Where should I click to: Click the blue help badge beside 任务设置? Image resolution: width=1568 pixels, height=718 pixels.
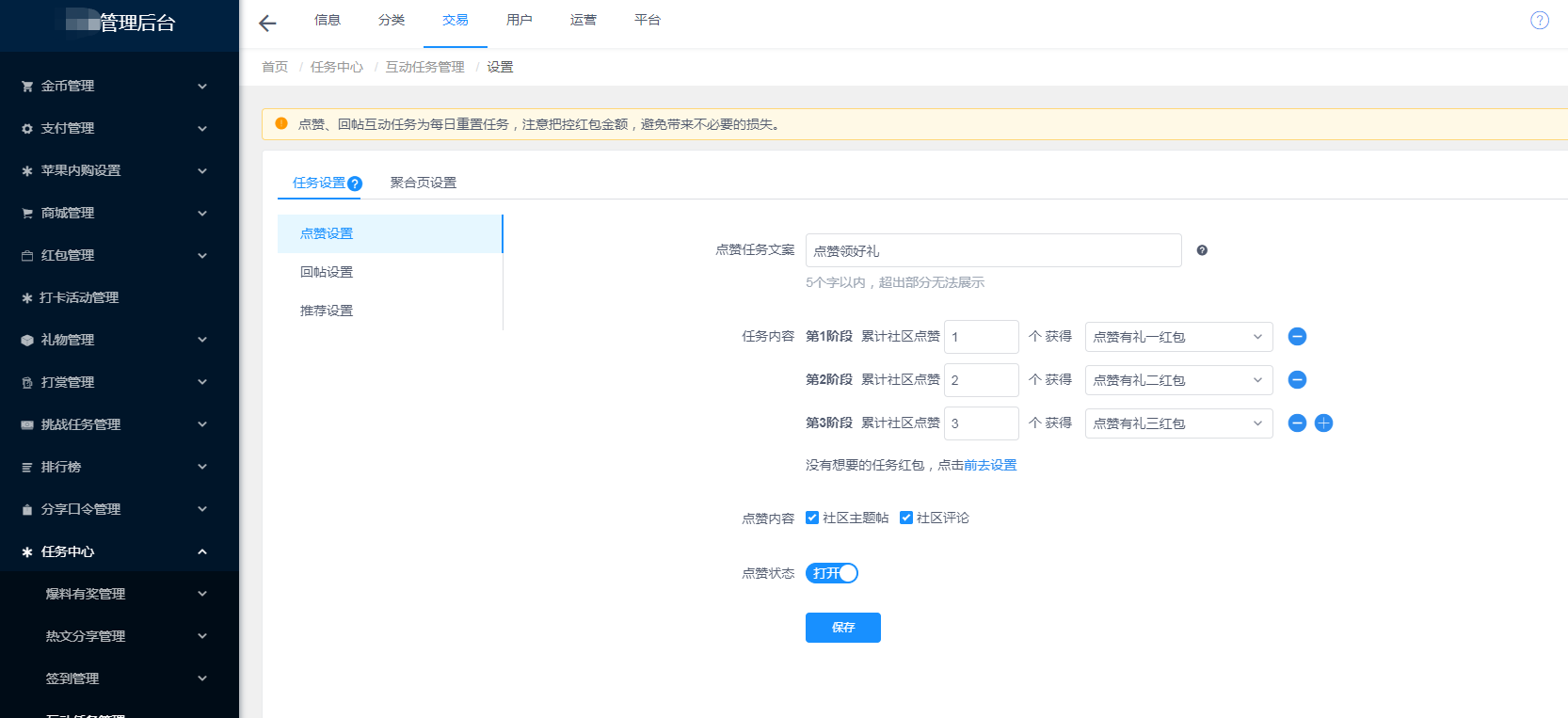355,183
